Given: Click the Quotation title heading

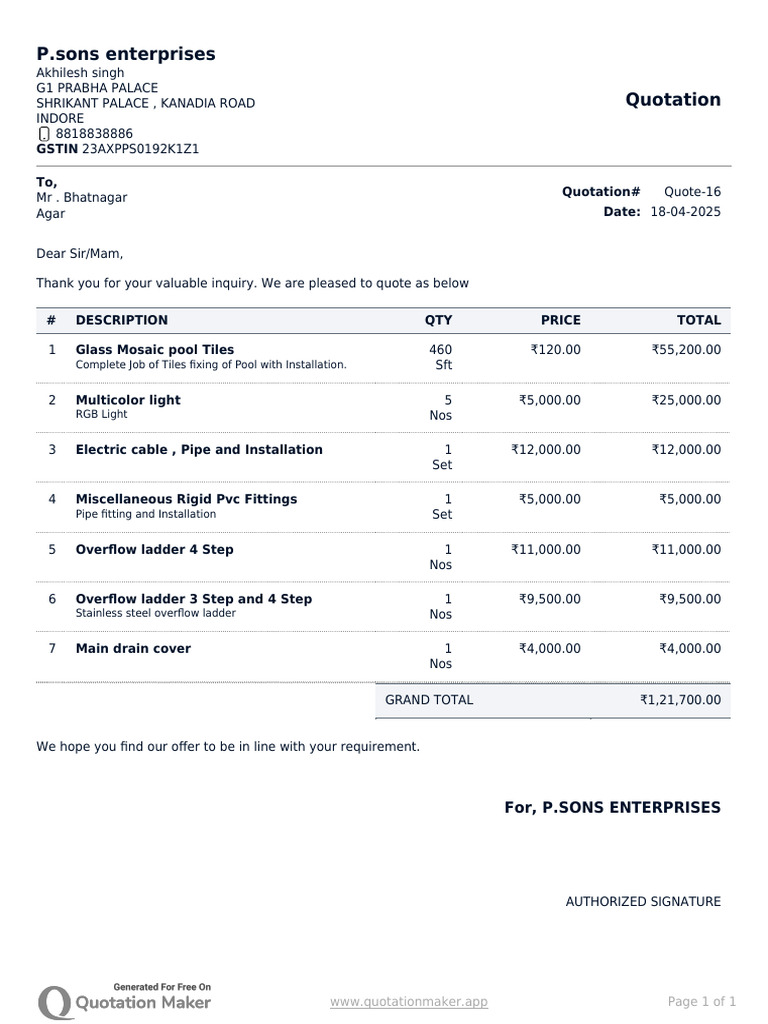Looking at the screenshot, I should [673, 99].
